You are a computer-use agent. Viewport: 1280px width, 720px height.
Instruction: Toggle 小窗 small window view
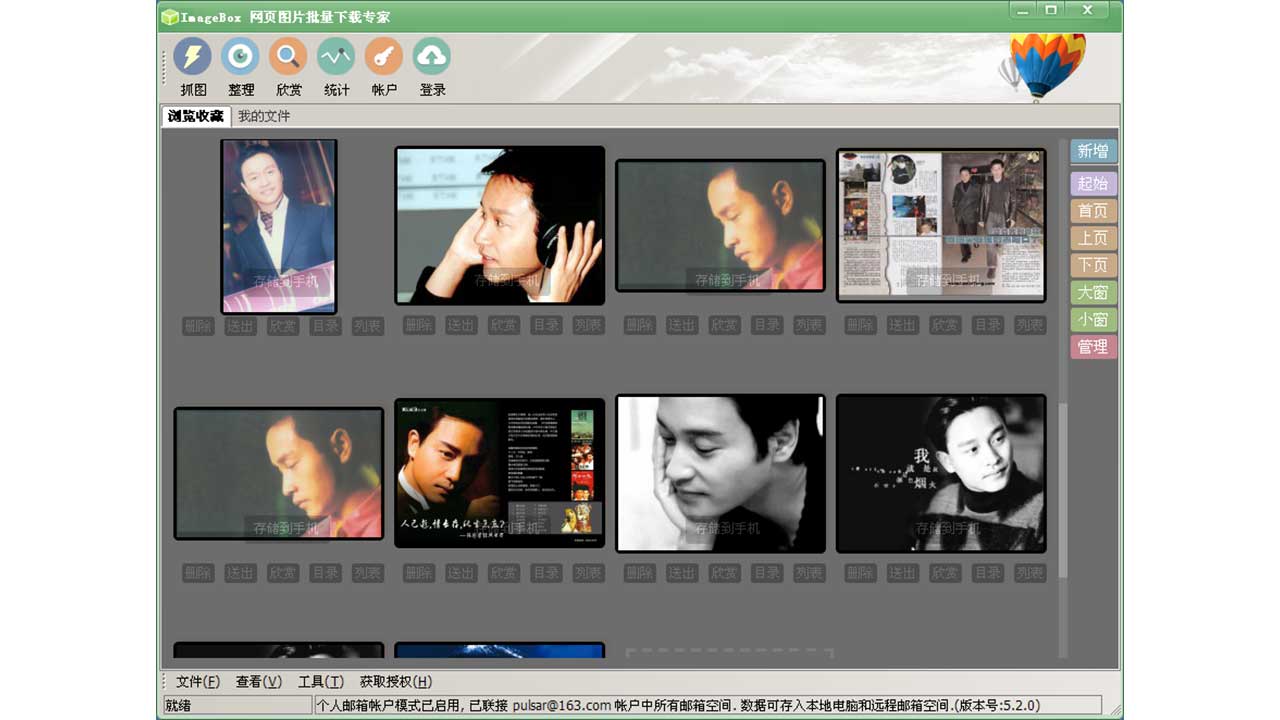click(x=1092, y=319)
